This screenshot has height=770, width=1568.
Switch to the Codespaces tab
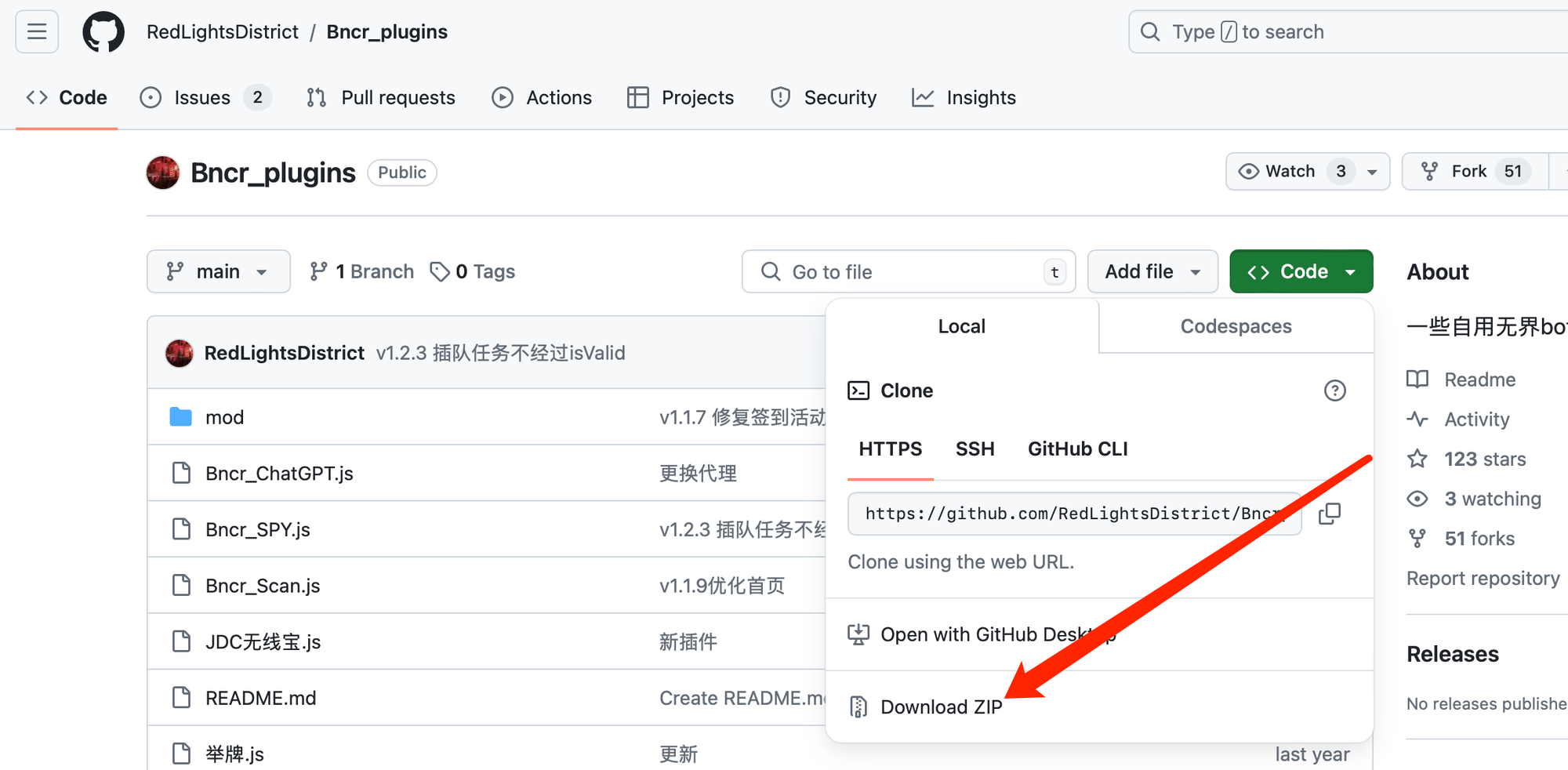[x=1236, y=326]
